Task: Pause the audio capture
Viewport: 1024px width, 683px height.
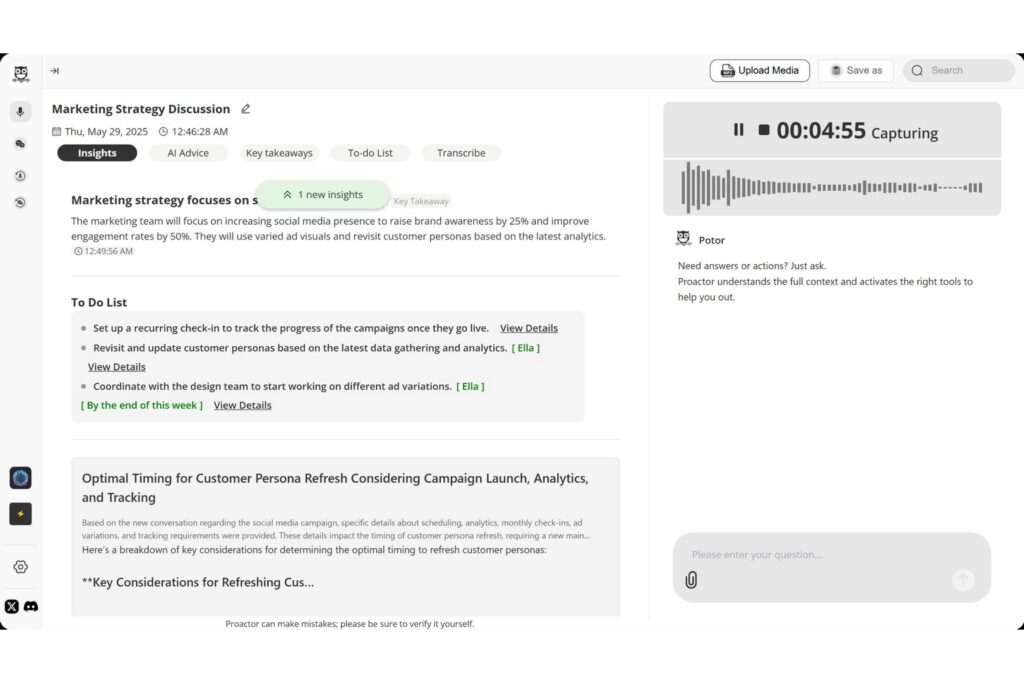Action: pos(738,130)
